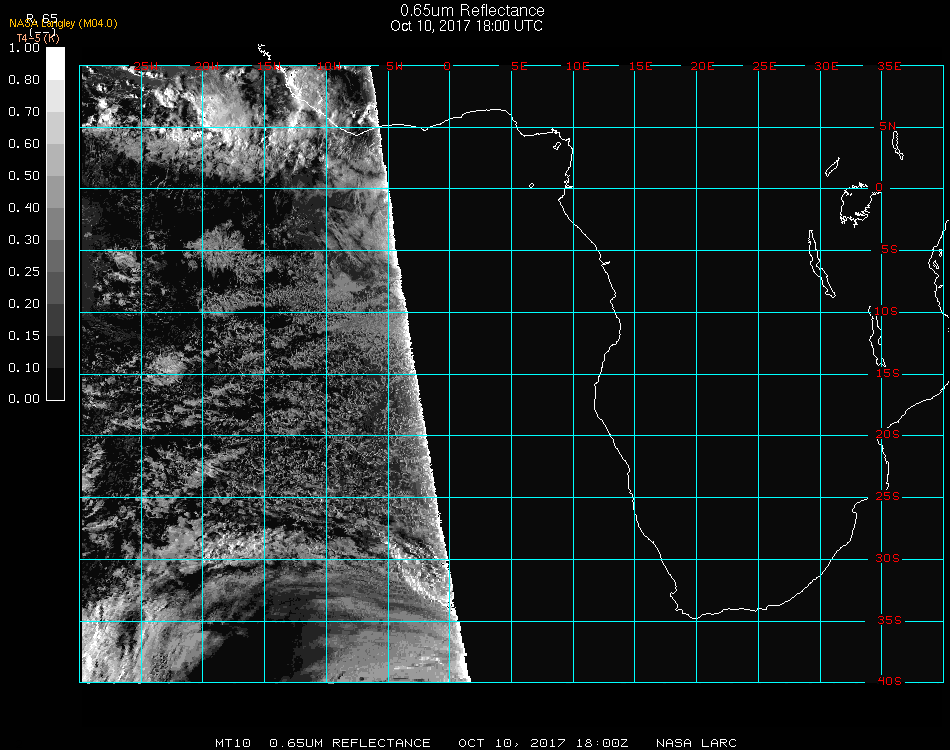Click the 35S latitude label
This screenshot has height=750, width=950.
point(889,620)
